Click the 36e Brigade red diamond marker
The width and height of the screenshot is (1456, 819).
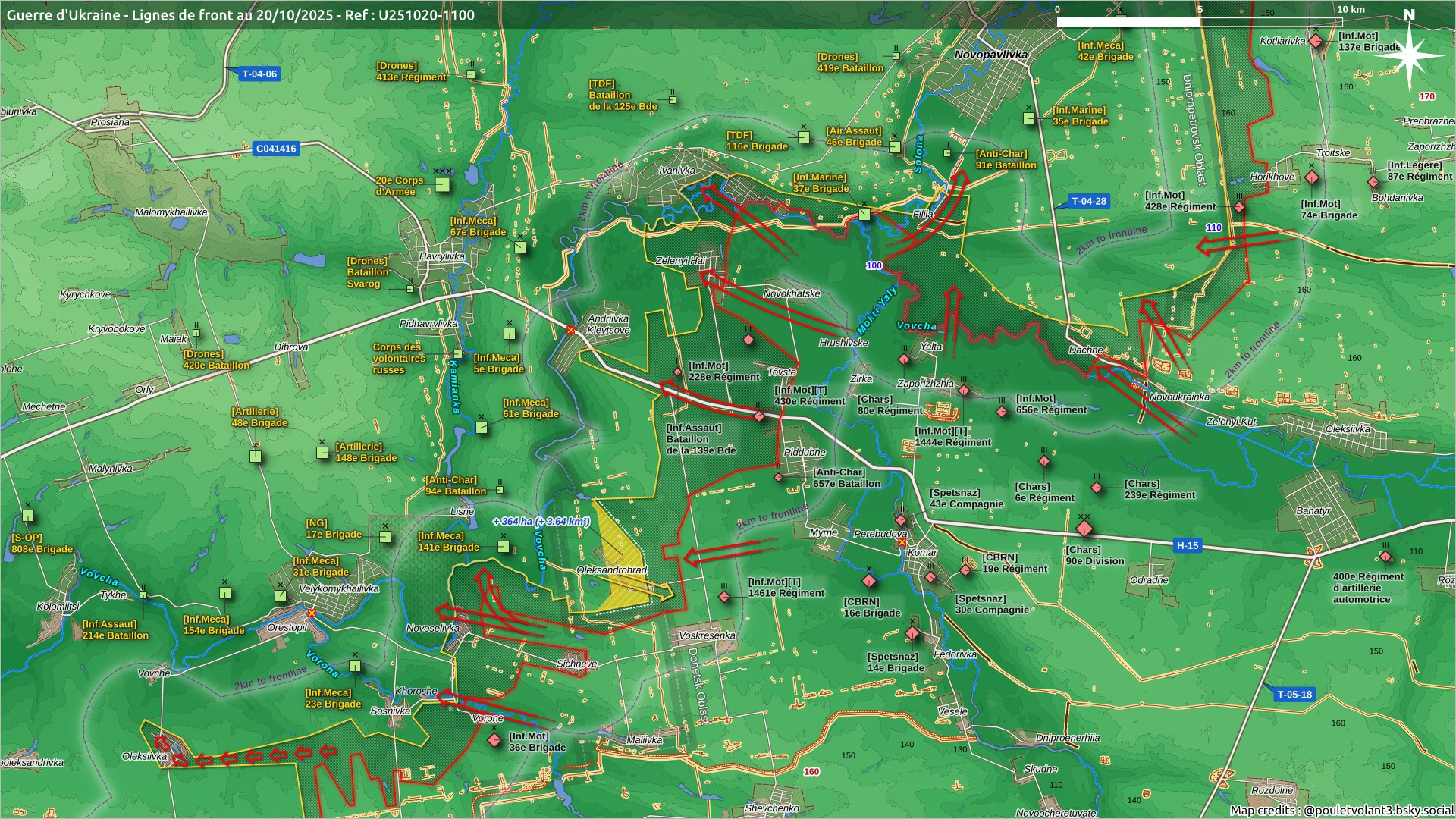494,739
